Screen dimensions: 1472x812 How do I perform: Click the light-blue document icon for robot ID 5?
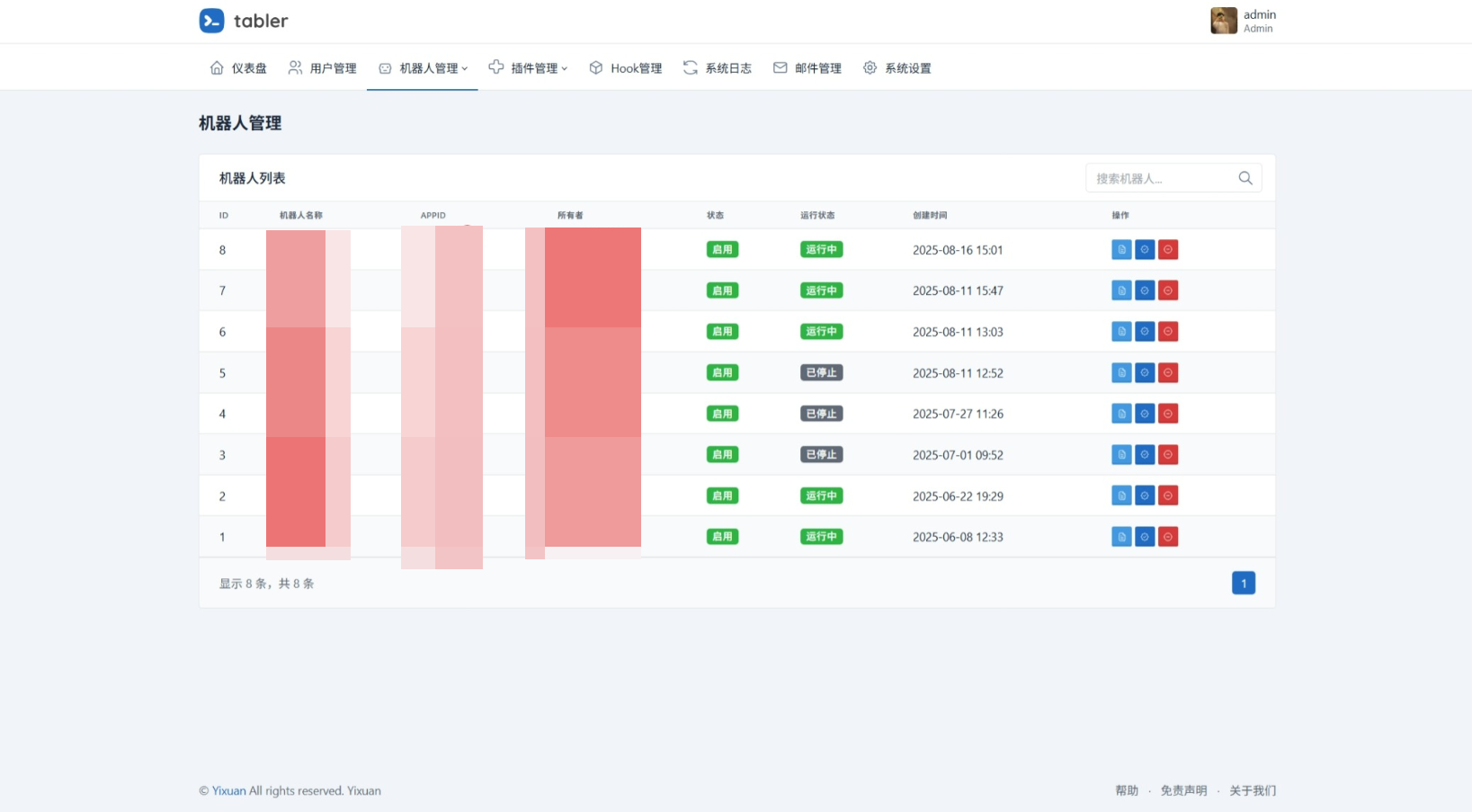coord(1121,373)
